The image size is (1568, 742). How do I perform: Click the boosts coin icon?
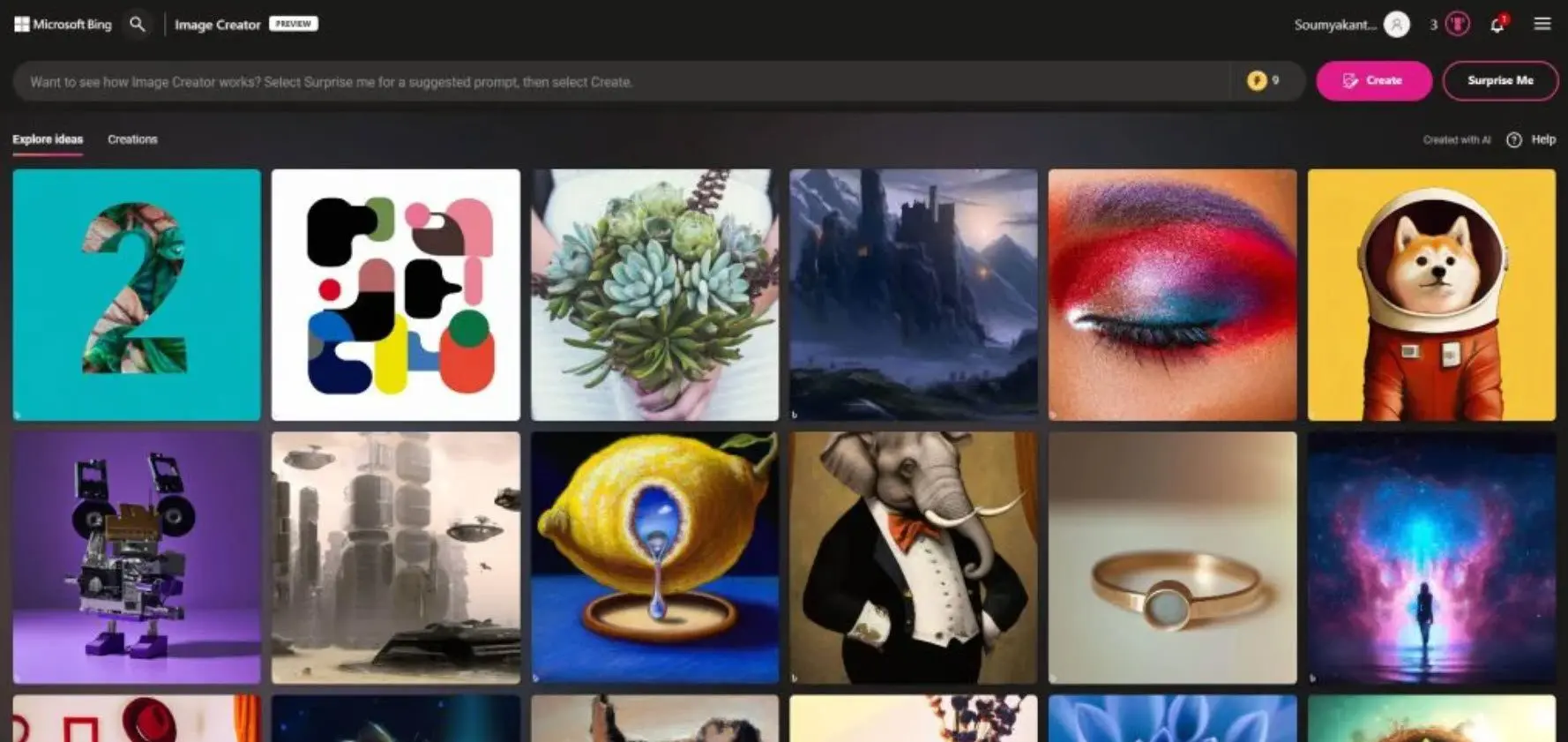(1256, 81)
